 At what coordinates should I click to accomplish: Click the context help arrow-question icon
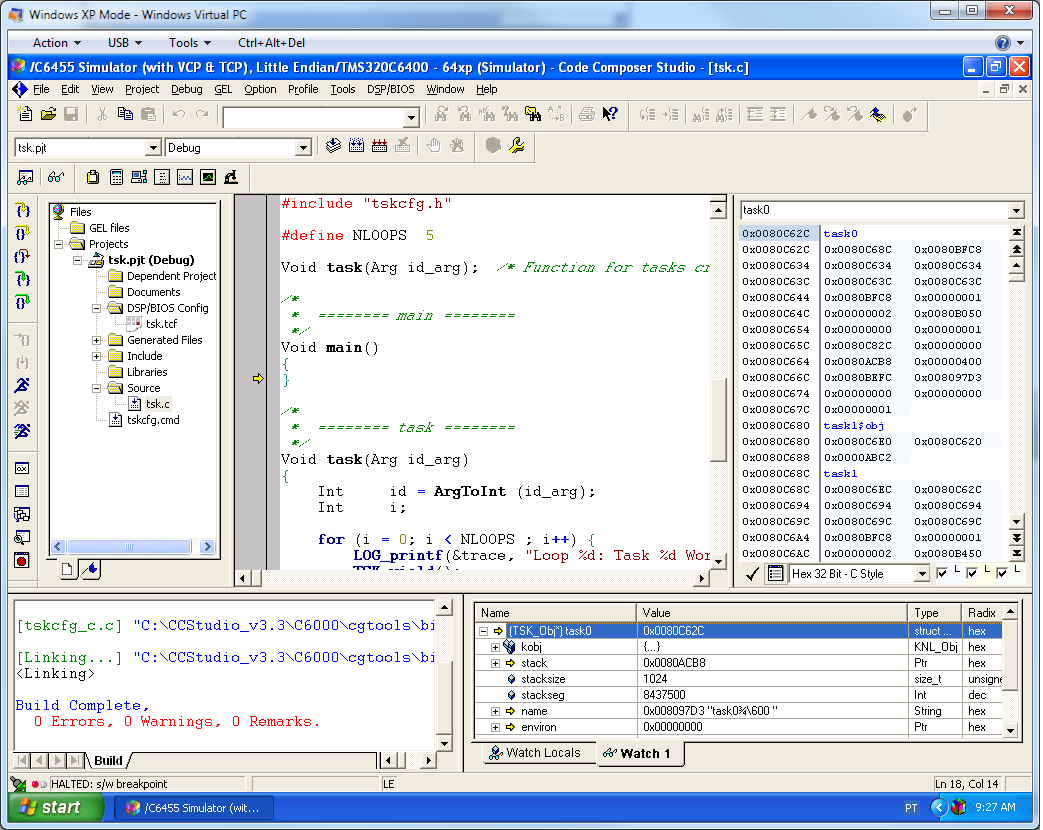pos(610,114)
